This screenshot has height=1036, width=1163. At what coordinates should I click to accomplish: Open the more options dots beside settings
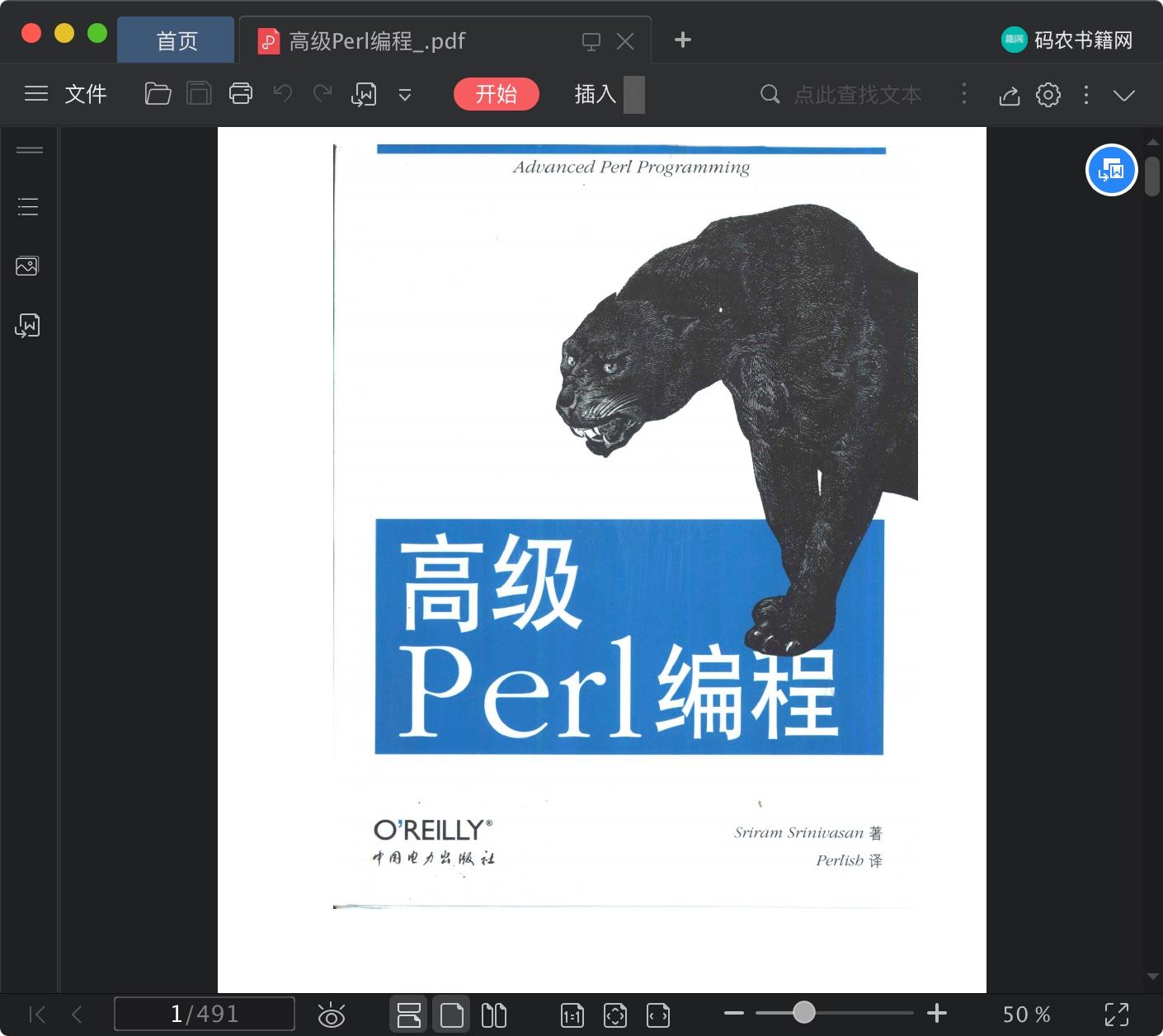click(1086, 95)
